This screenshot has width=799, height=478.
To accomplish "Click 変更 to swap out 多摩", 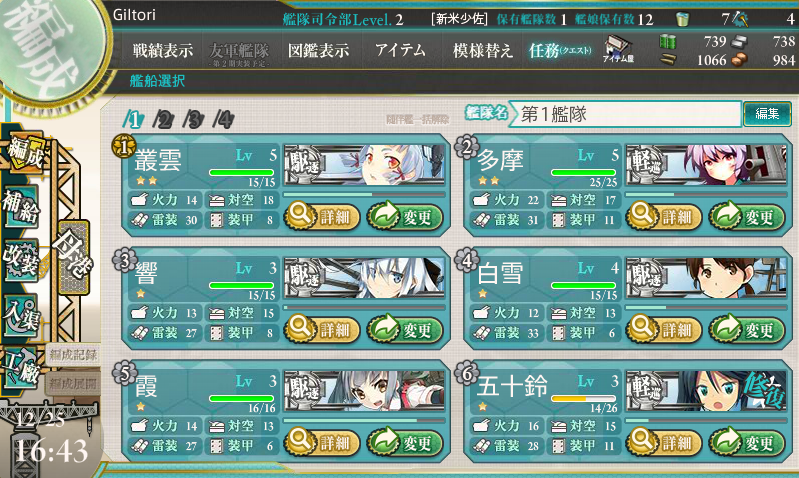I will [747, 217].
